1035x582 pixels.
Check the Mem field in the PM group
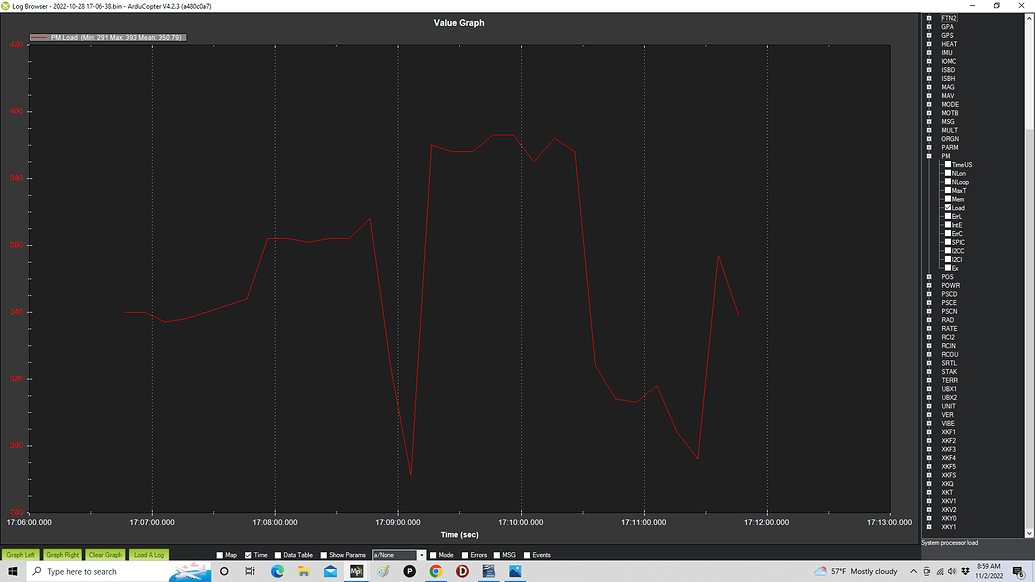pyautogui.click(x=947, y=199)
